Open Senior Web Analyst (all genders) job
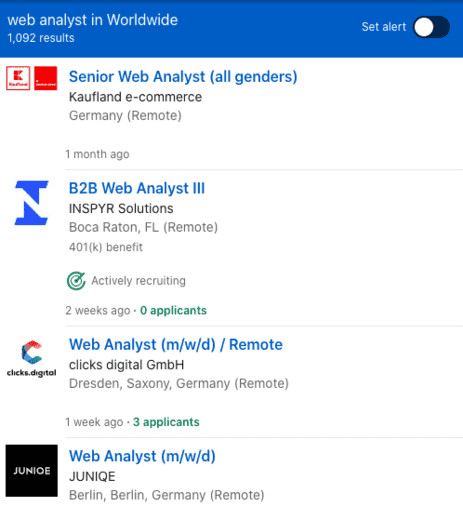463x520 pixels. tap(183, 77)
